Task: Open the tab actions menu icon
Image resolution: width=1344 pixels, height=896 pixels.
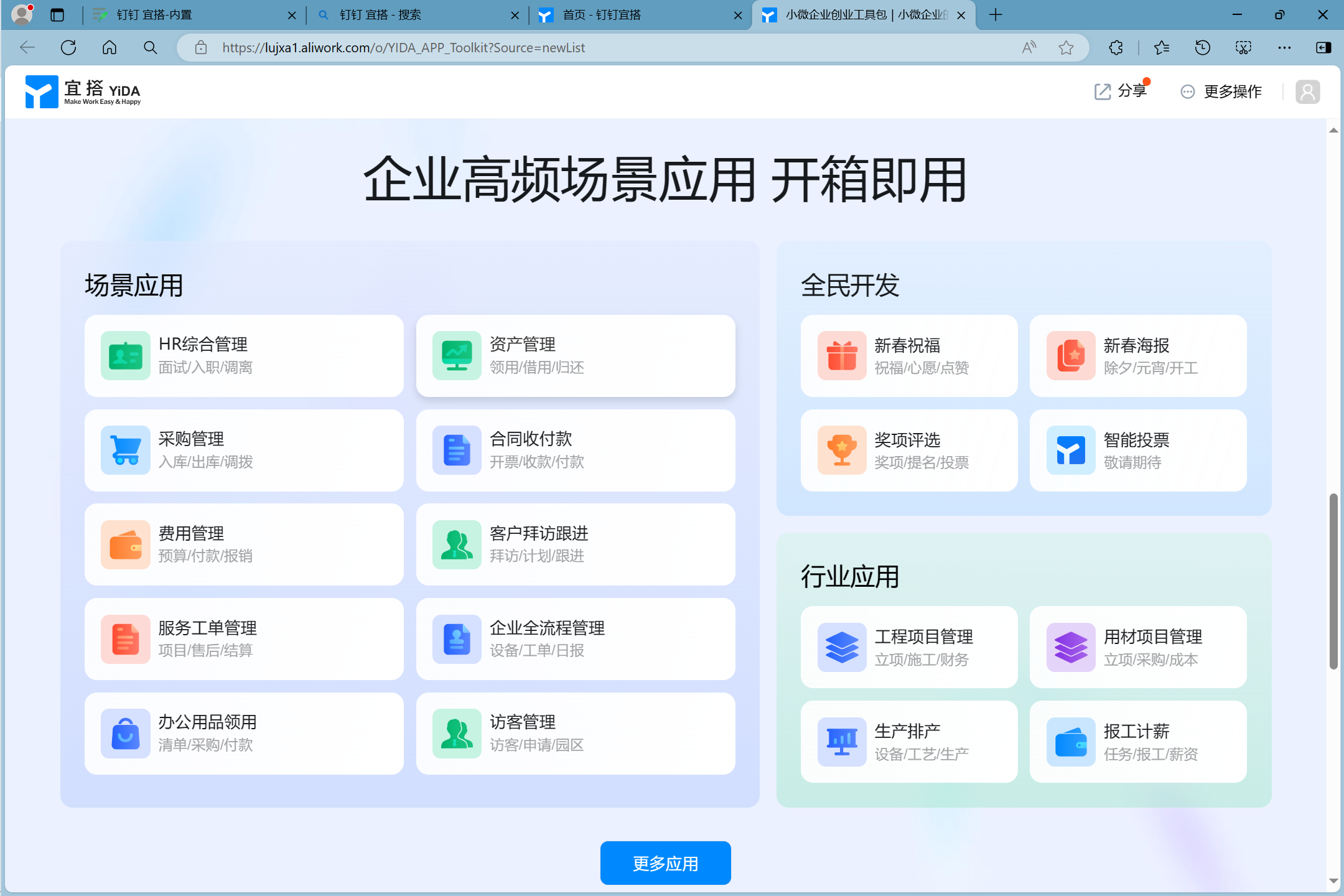Action: coord(57,15)
